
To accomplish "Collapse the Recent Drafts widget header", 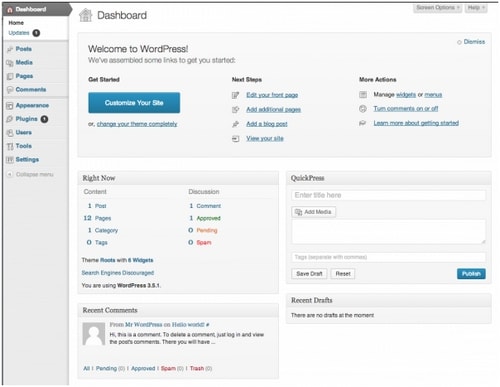I will [389, 300].
